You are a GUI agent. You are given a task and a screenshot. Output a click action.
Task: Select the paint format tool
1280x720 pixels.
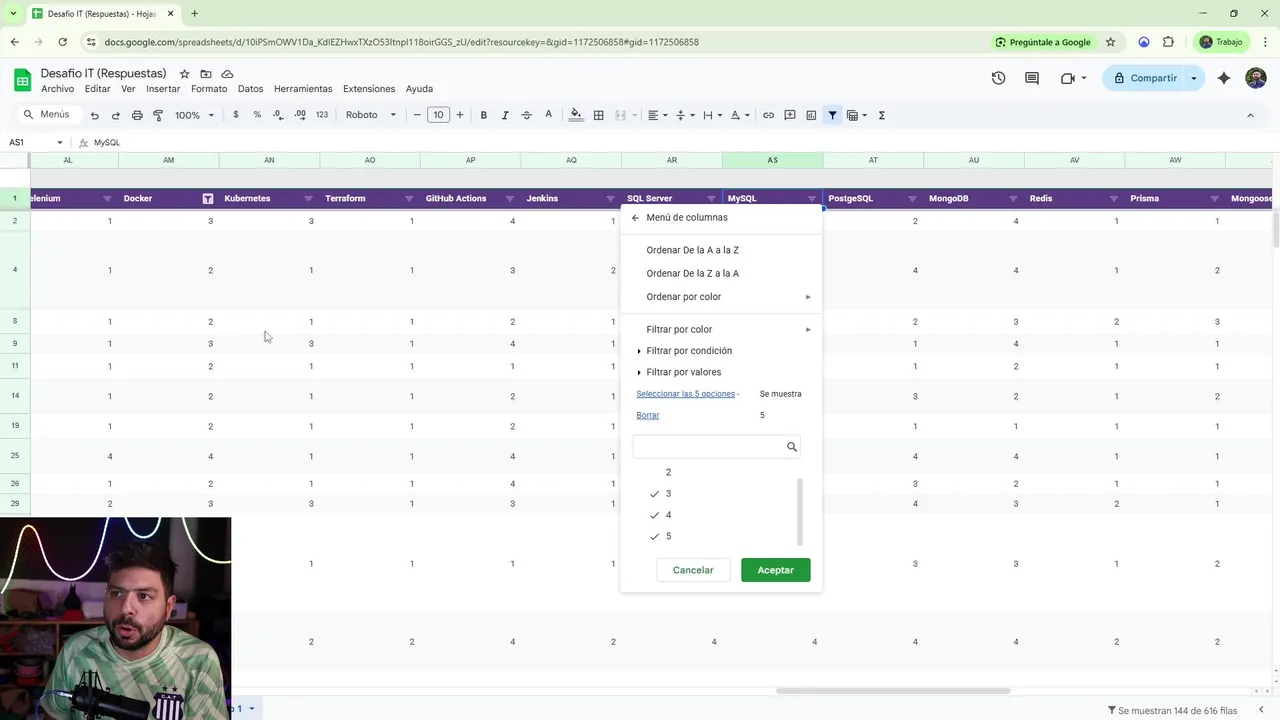click(x=158, y=115)
